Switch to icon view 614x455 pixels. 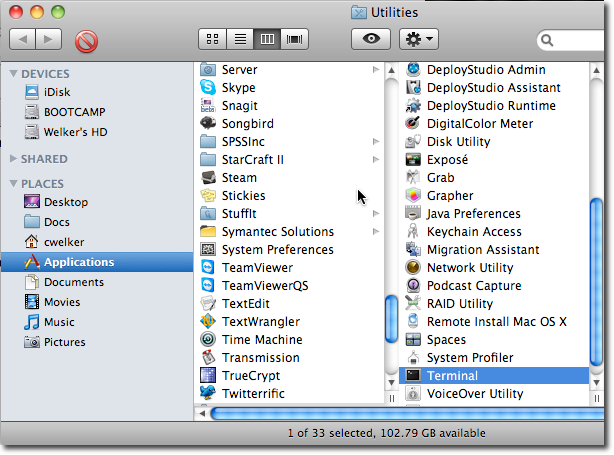(213, 39)
